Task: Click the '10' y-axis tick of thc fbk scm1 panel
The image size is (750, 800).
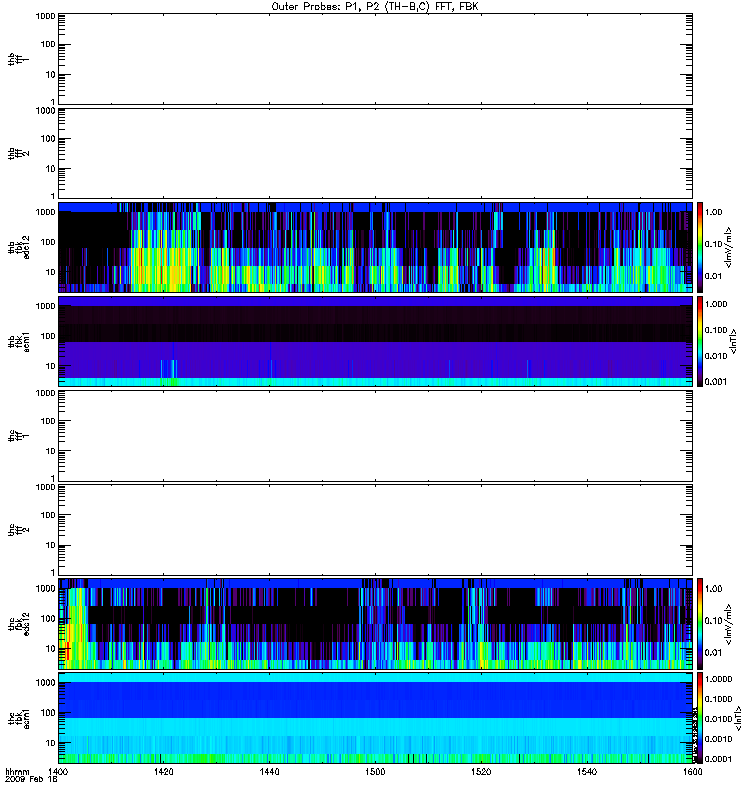Action: click(51, 743)
